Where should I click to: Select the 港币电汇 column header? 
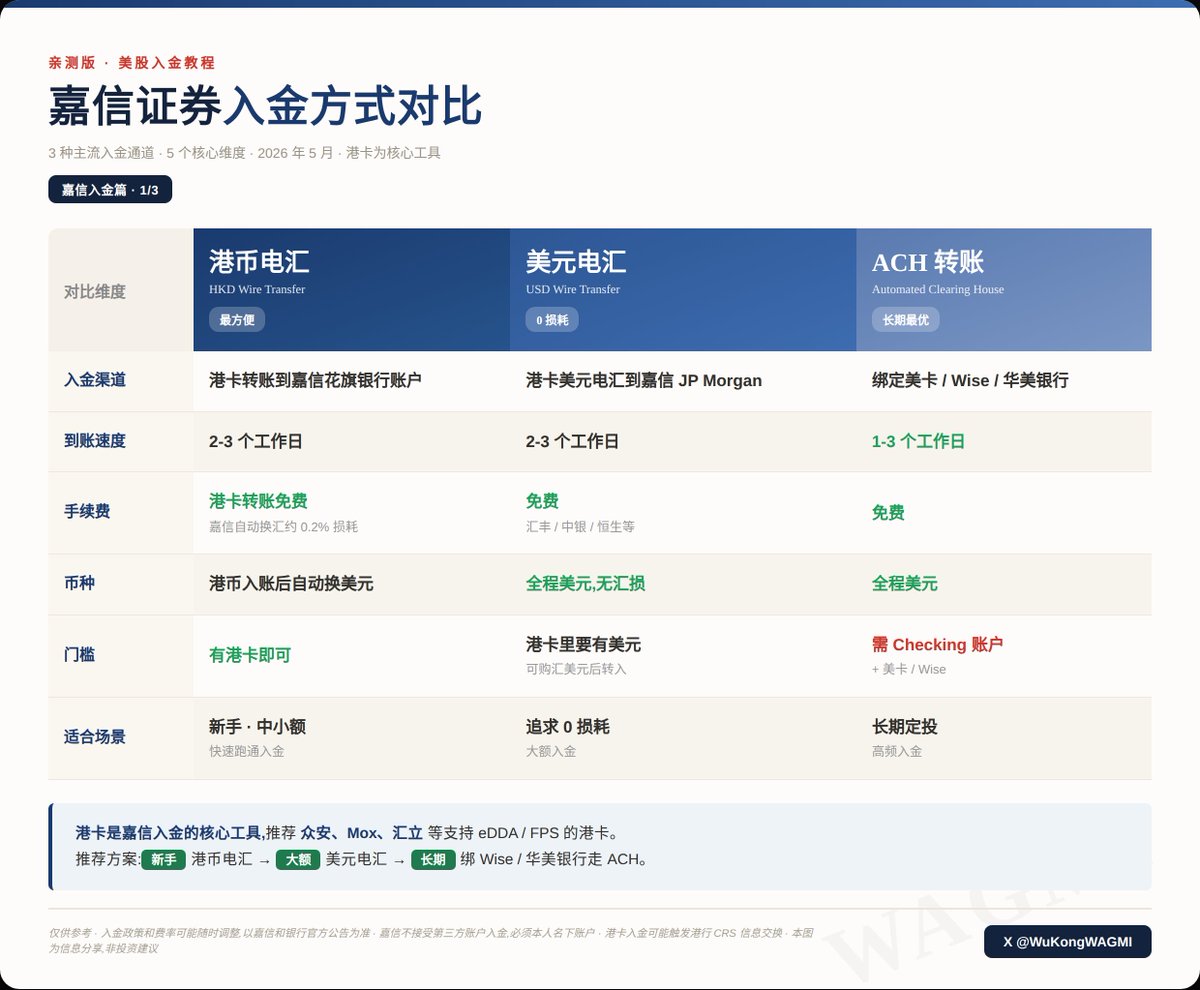352,290
